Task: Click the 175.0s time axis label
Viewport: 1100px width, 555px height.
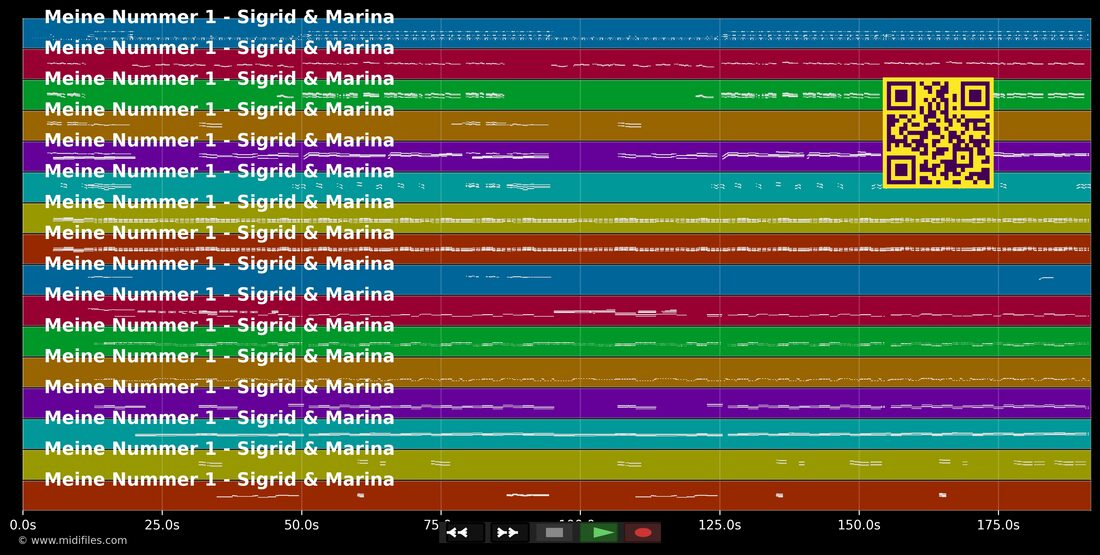Action: pyautogui.click(x=998, y=525)
